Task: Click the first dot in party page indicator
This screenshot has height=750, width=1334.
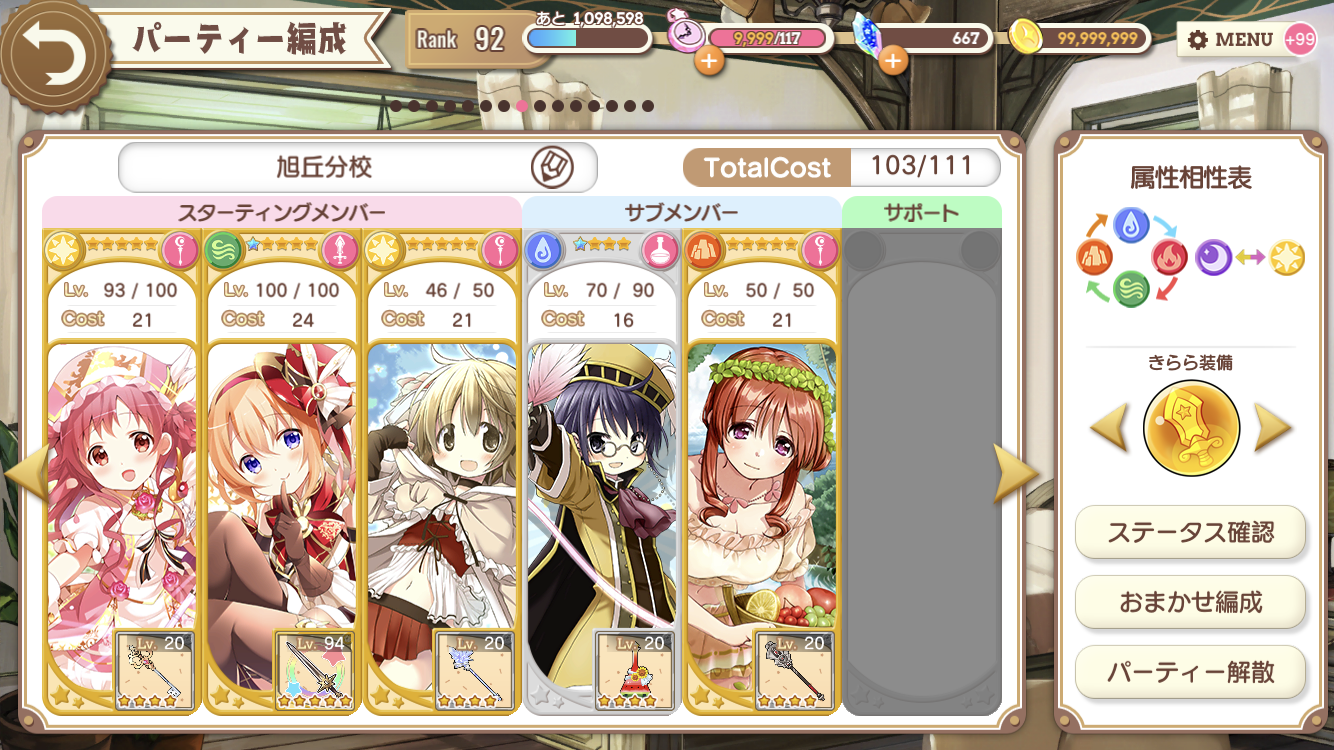Action: tap(396, 106)
